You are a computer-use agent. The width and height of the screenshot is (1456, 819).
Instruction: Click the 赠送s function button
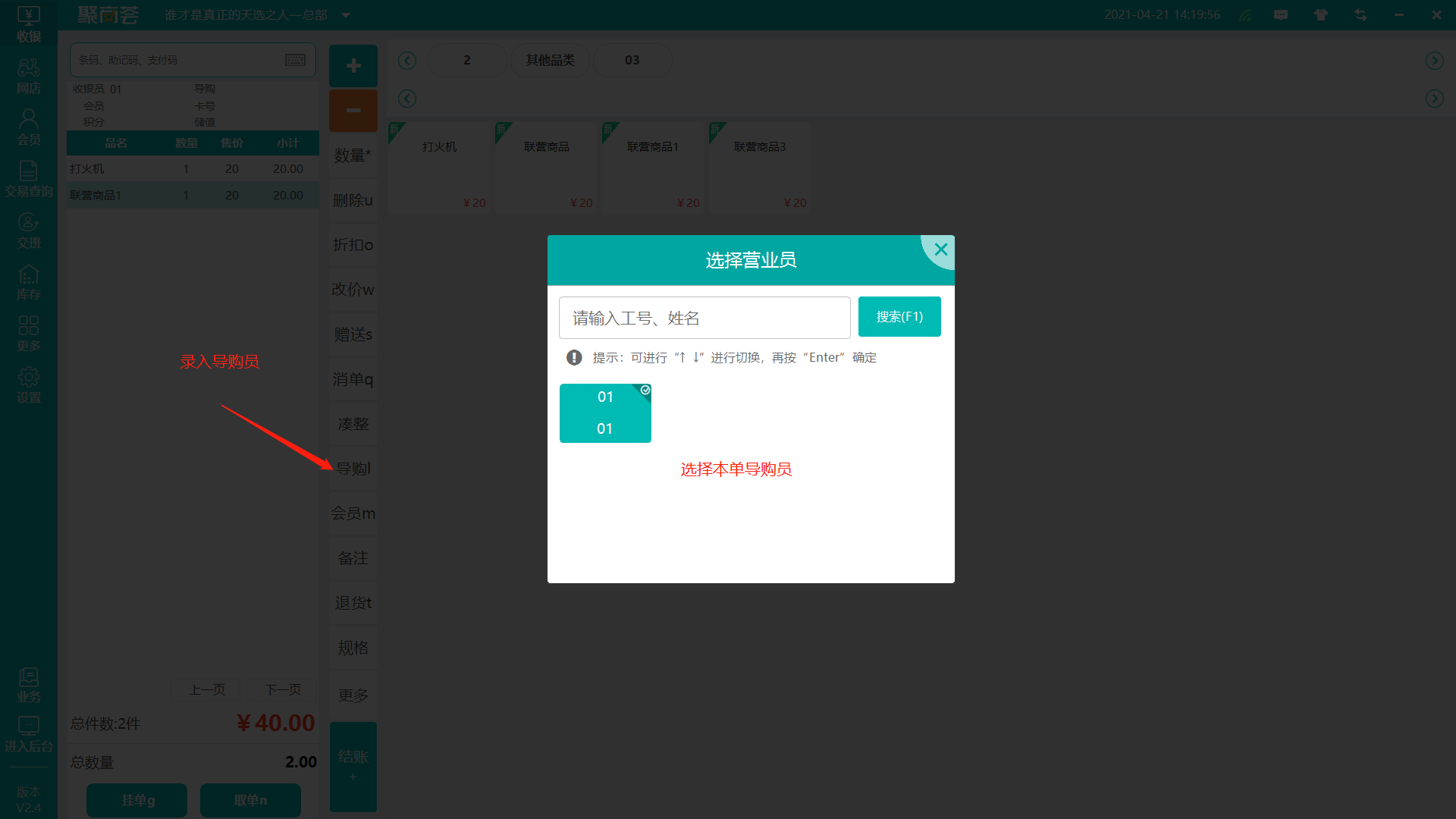pyautogui.click(x=353, y=334)
